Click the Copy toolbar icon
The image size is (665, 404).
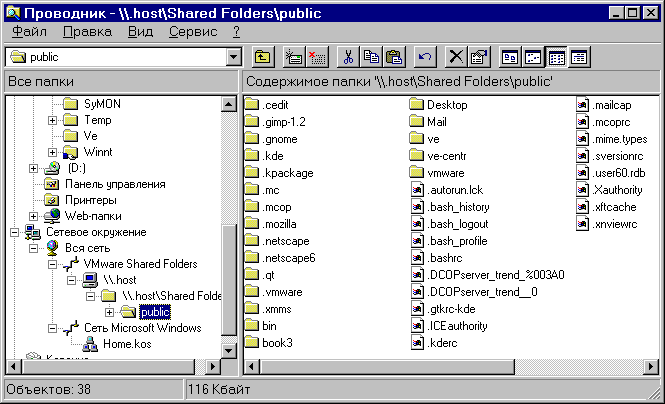371,57
